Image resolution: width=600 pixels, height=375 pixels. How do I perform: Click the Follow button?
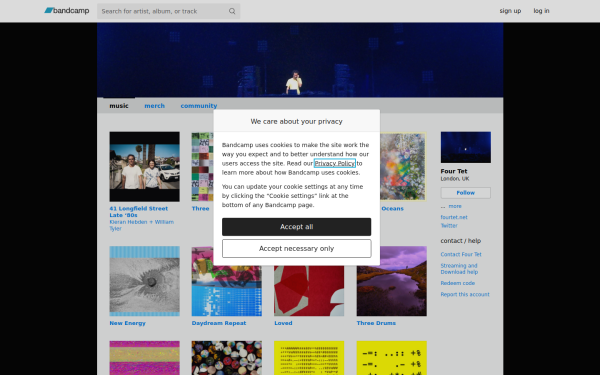(465, 193)
